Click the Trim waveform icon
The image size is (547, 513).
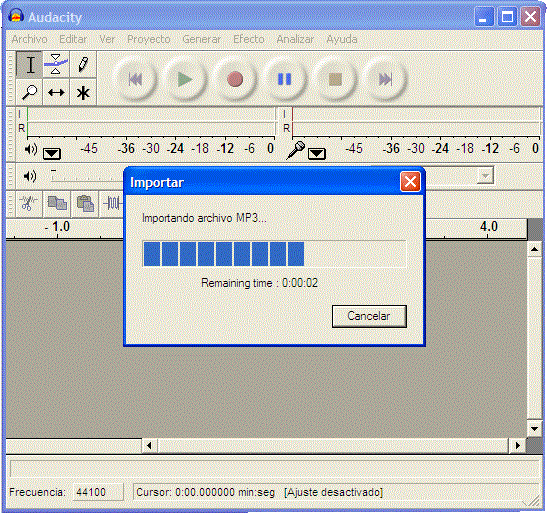[112, 203]
